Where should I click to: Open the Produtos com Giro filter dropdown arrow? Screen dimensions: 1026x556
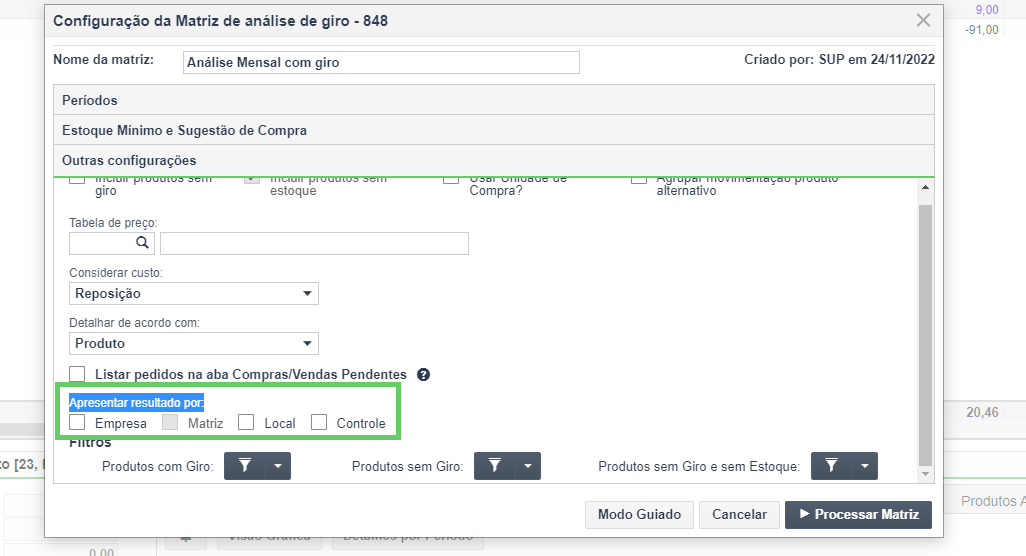pos(278,466)
